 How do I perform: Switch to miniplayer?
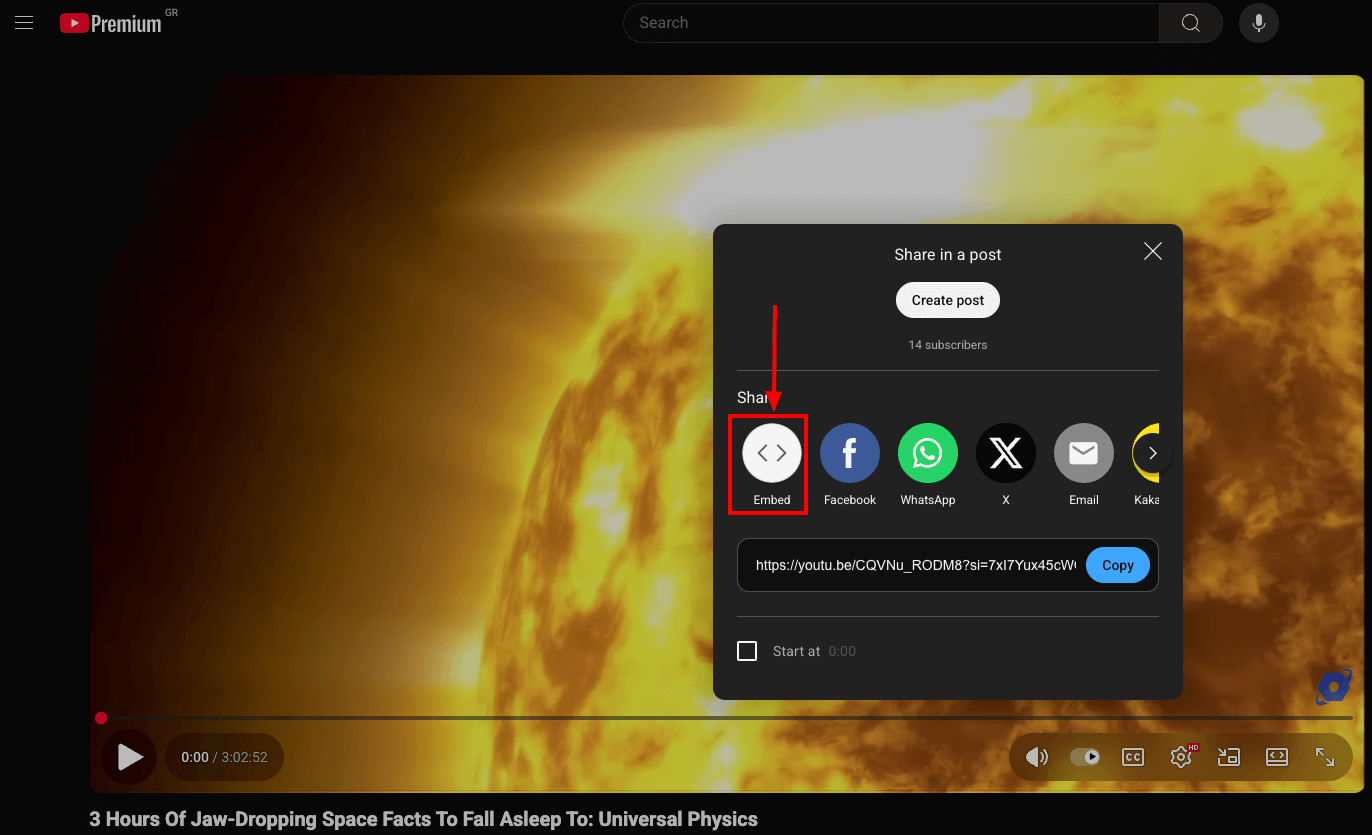(1229, 757)
